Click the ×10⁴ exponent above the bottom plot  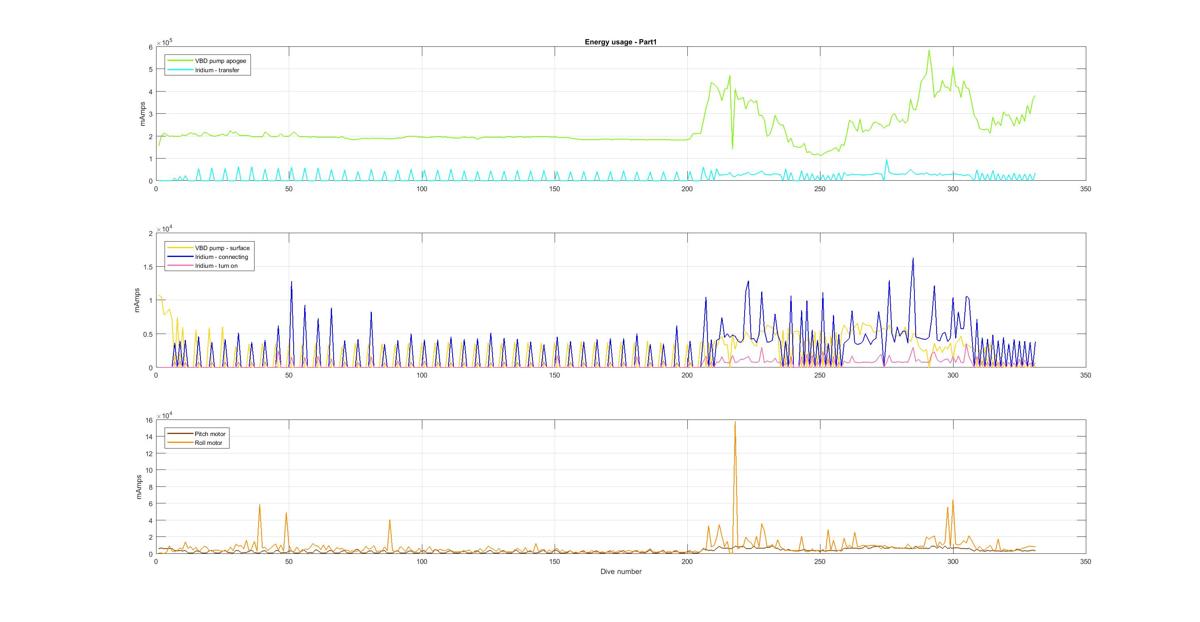pyautogui.click(x=166, y=415)
